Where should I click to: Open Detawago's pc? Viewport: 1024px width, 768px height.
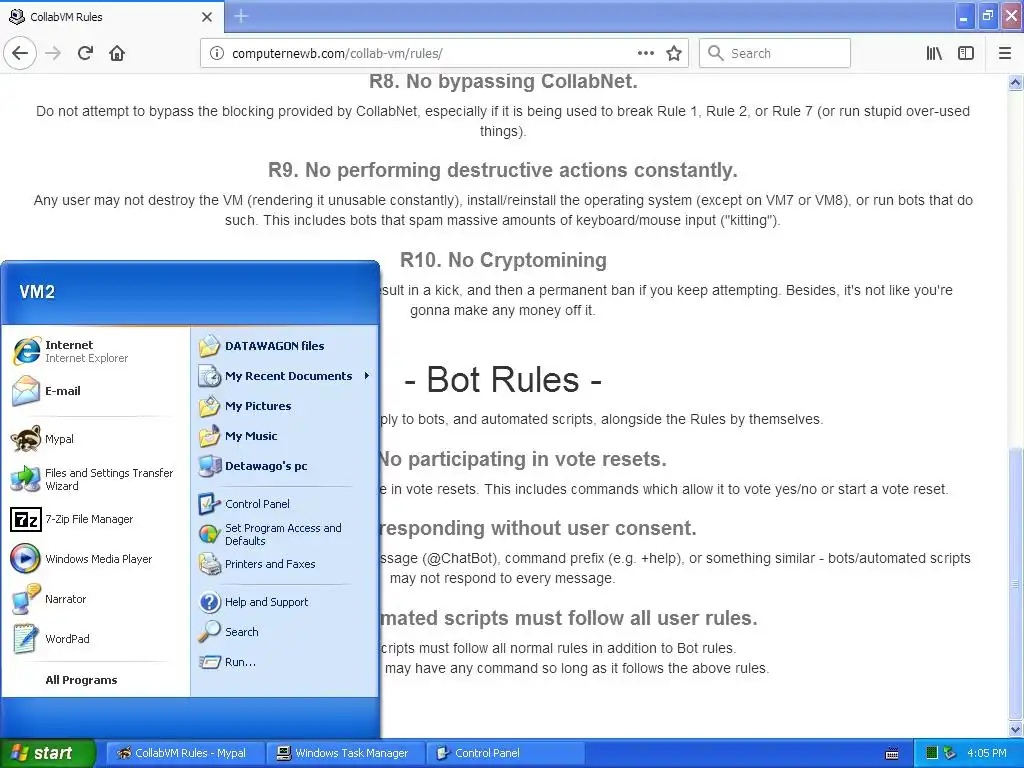tap(285, 466)
